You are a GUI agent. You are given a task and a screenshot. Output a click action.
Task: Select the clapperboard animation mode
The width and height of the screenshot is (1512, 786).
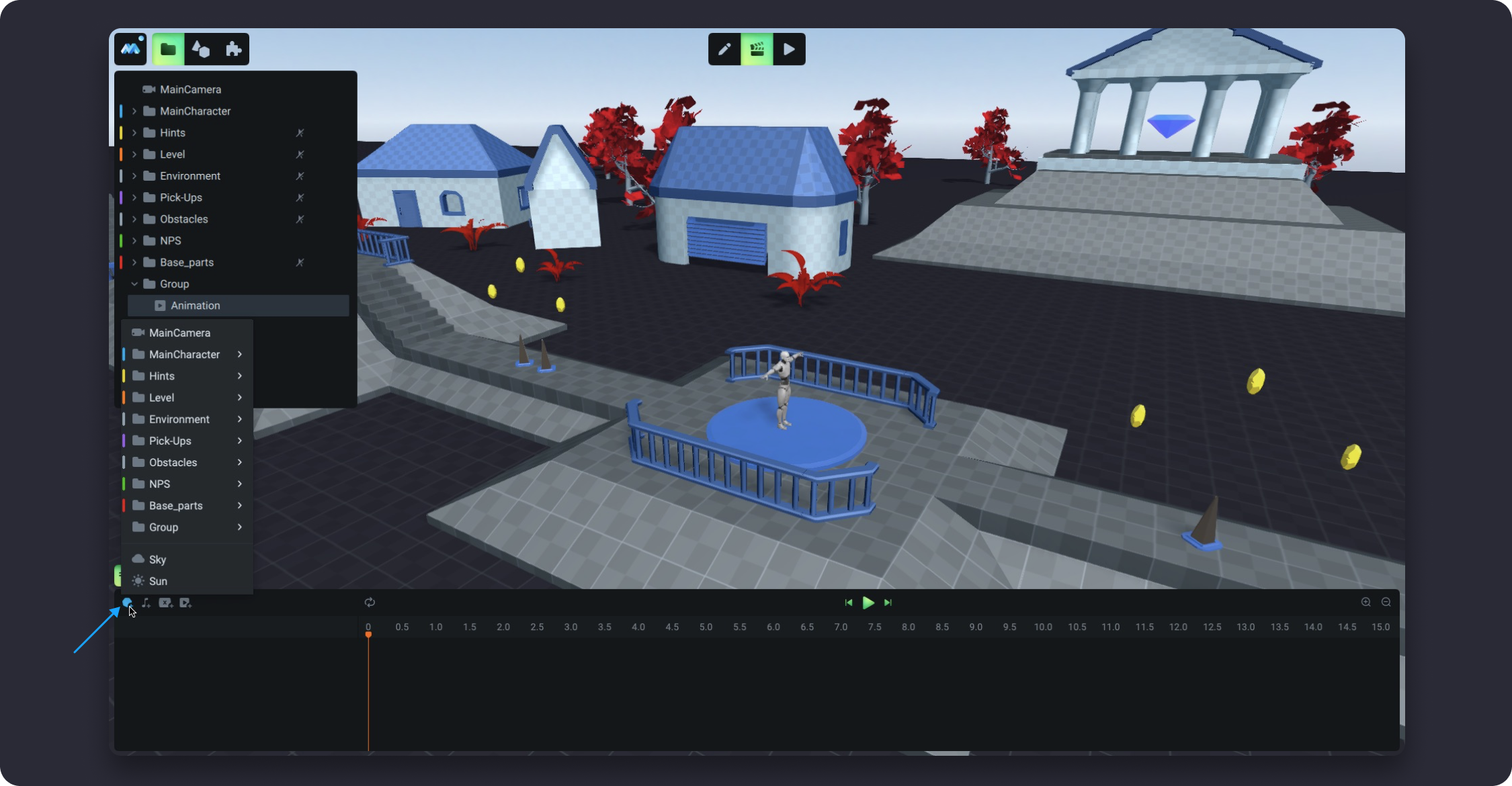click(x=757, y=49)
